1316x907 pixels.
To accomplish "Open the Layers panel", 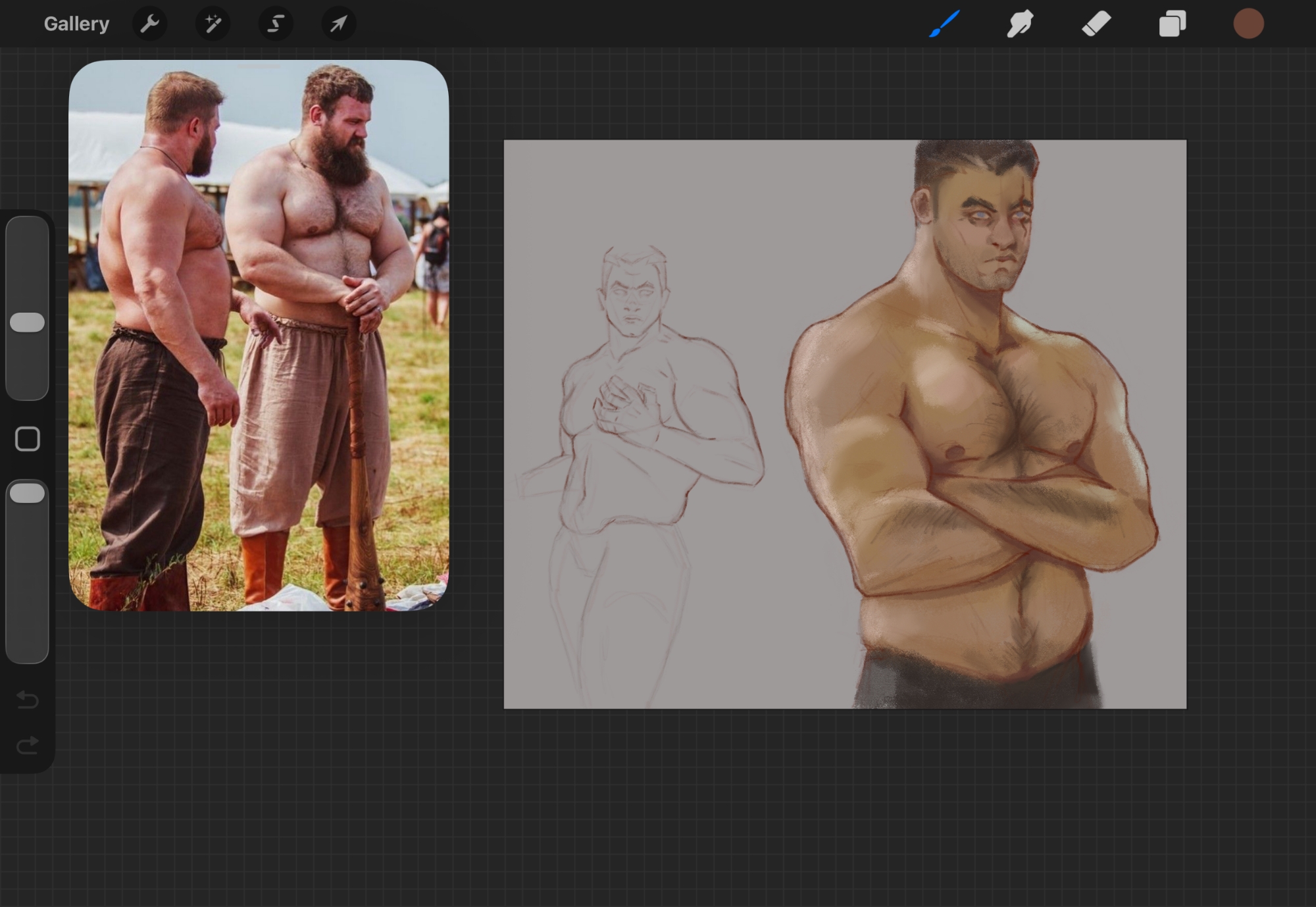I will (1172, 24).
